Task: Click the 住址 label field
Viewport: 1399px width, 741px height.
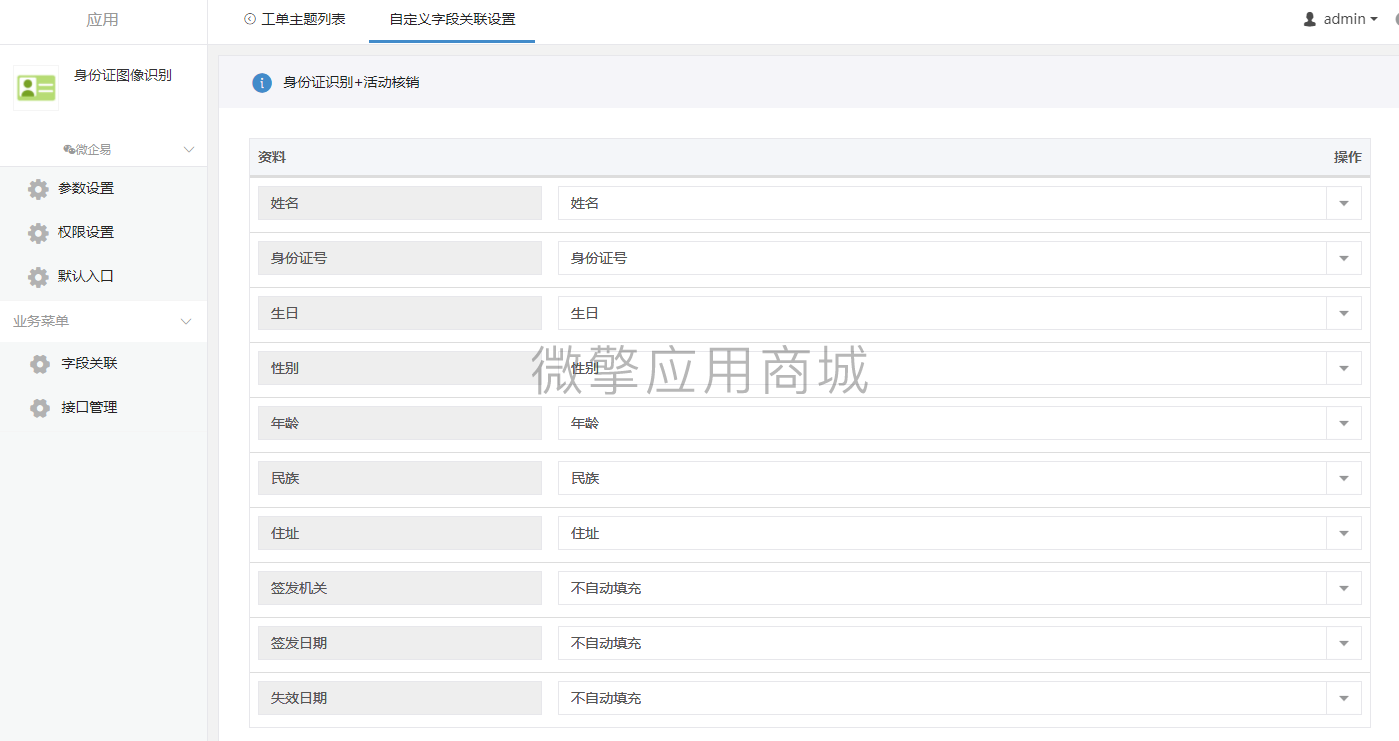Action: 400,533
